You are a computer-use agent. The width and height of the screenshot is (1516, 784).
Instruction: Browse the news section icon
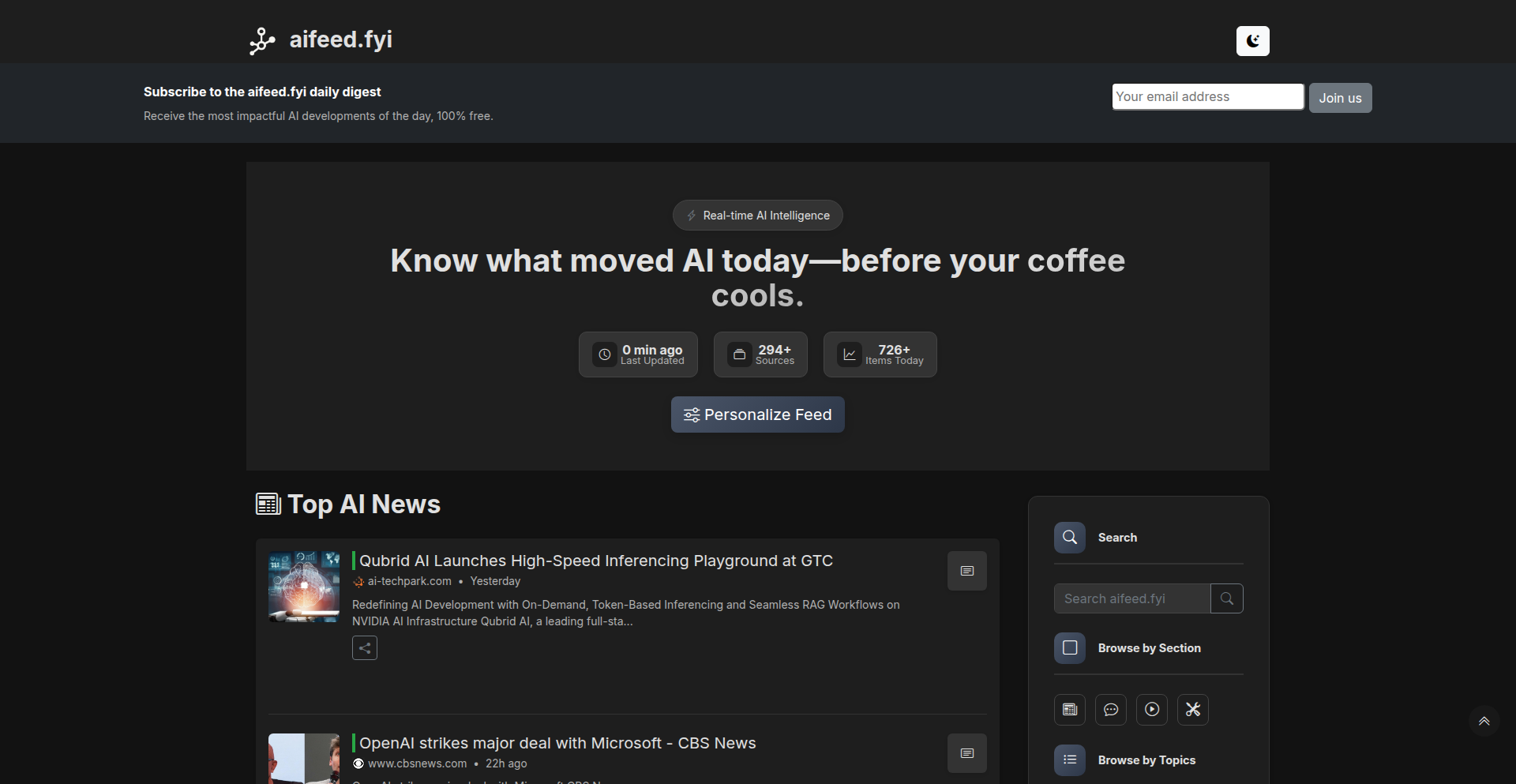[1070, 710]
